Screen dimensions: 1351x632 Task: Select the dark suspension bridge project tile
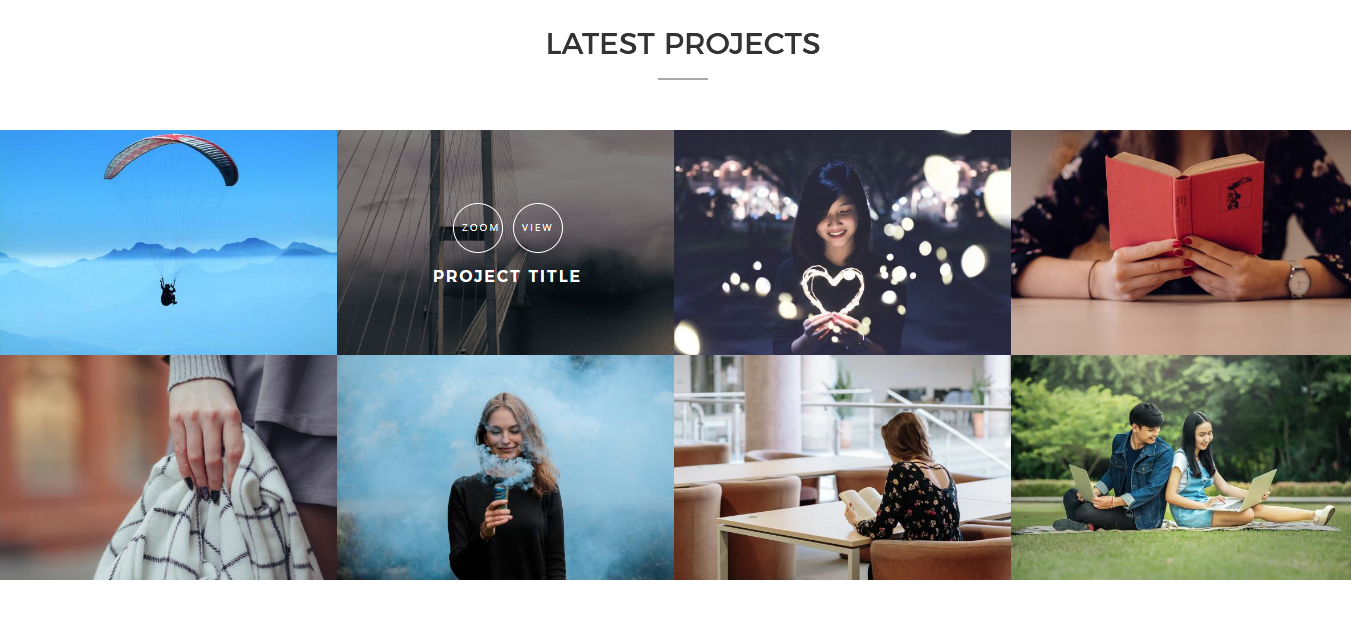tap(505, 242)
